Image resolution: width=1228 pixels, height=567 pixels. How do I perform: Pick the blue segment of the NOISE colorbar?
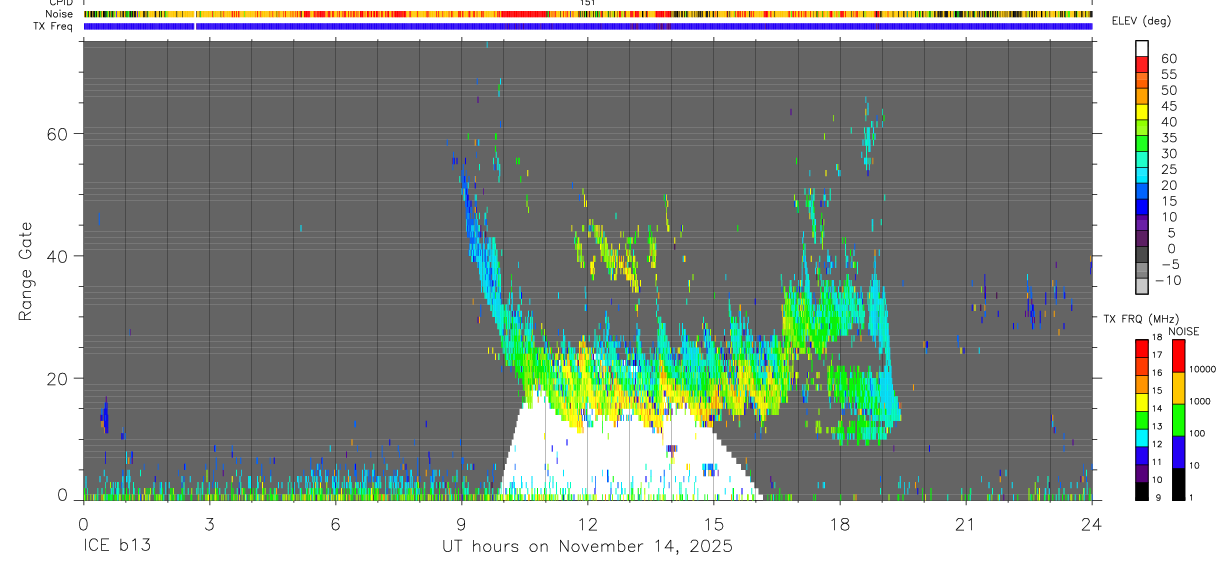pos(1178,451)
